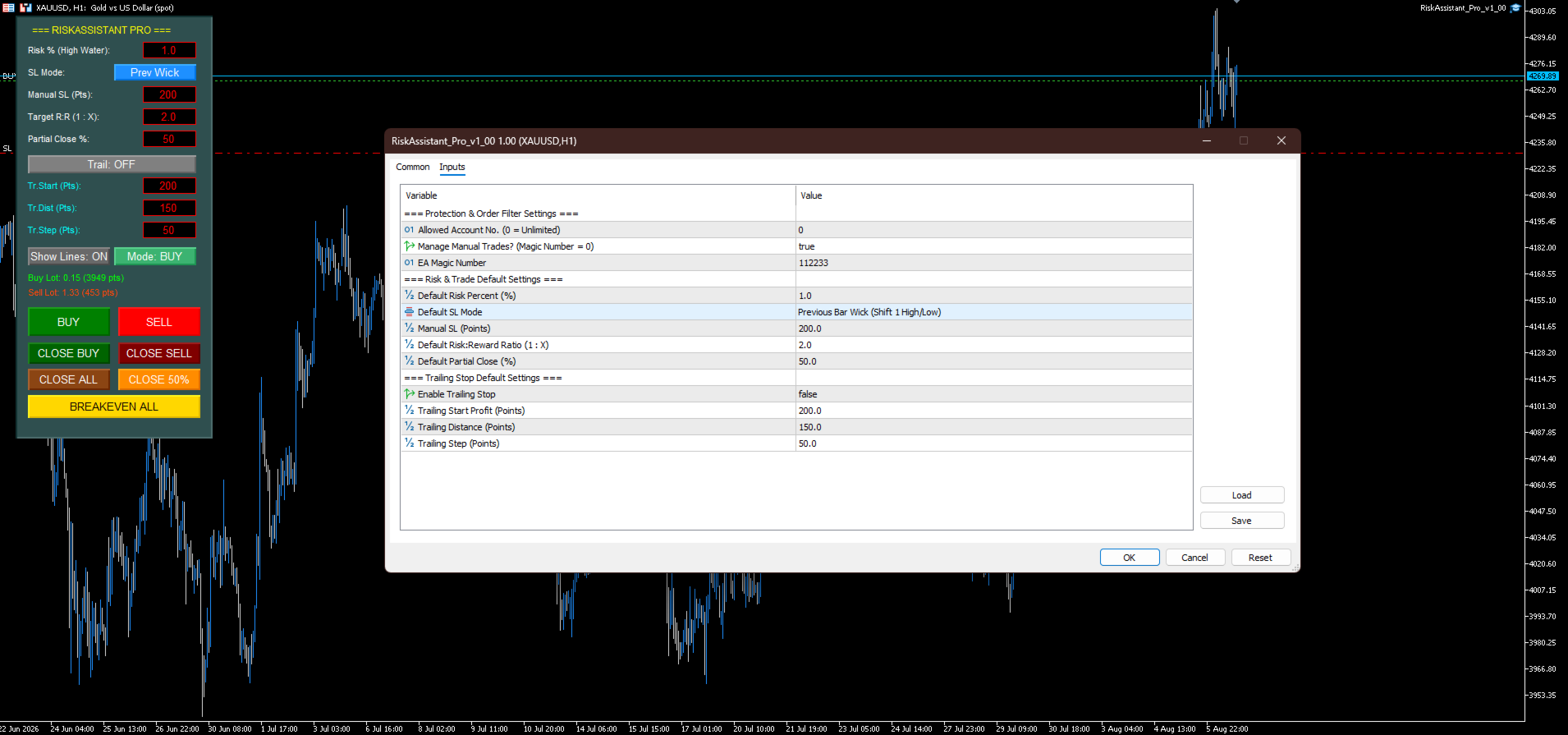Click the CLOSE ALL button

pyautogui.click(x=69, y=379)
